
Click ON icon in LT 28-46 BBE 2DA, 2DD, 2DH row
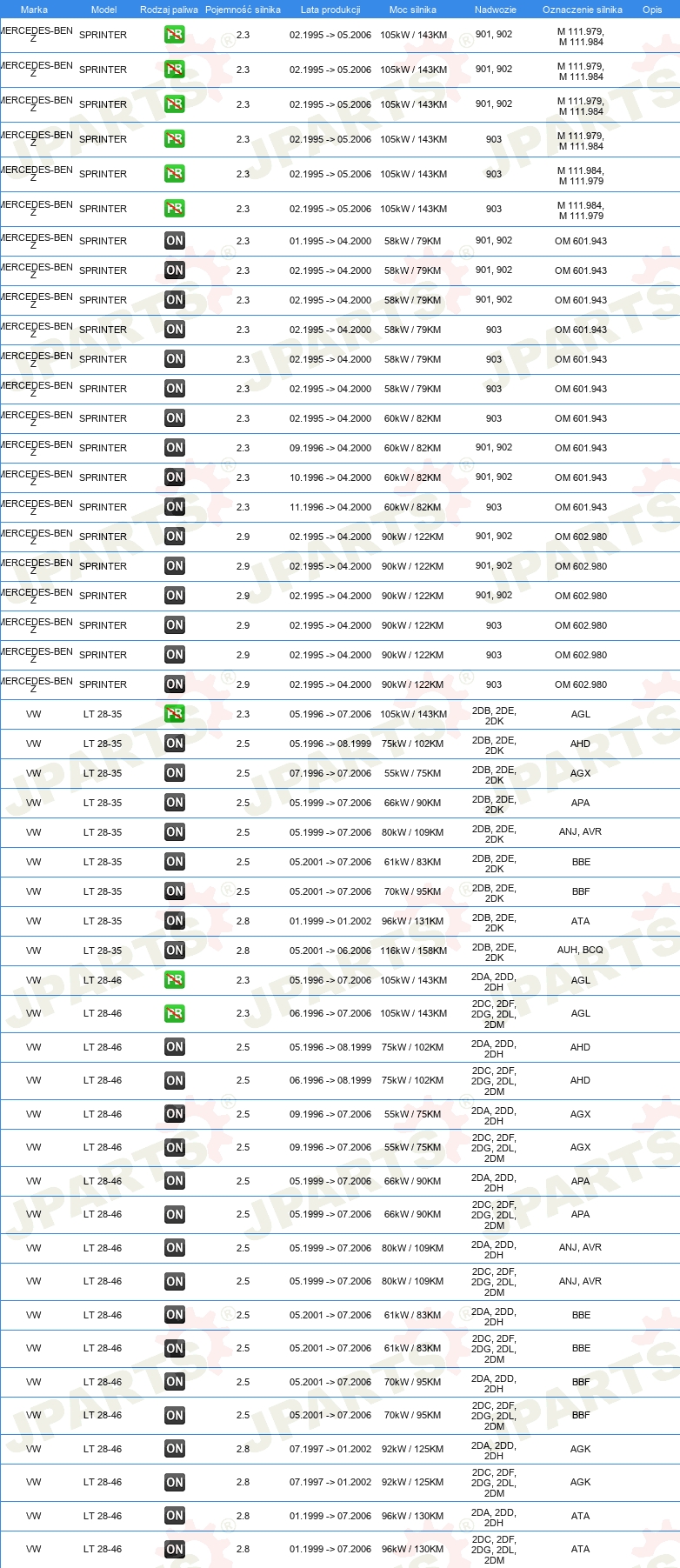pos(175,1315)
